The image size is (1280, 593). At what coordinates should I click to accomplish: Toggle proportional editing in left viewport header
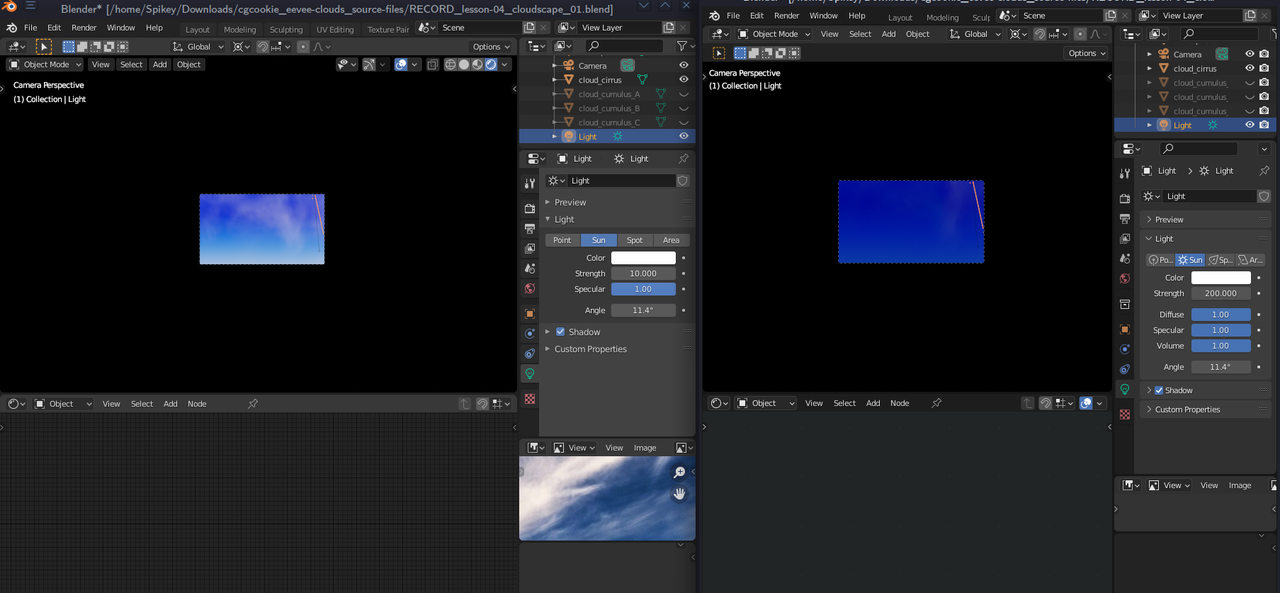pyautogui.click(x=303, y=47)
